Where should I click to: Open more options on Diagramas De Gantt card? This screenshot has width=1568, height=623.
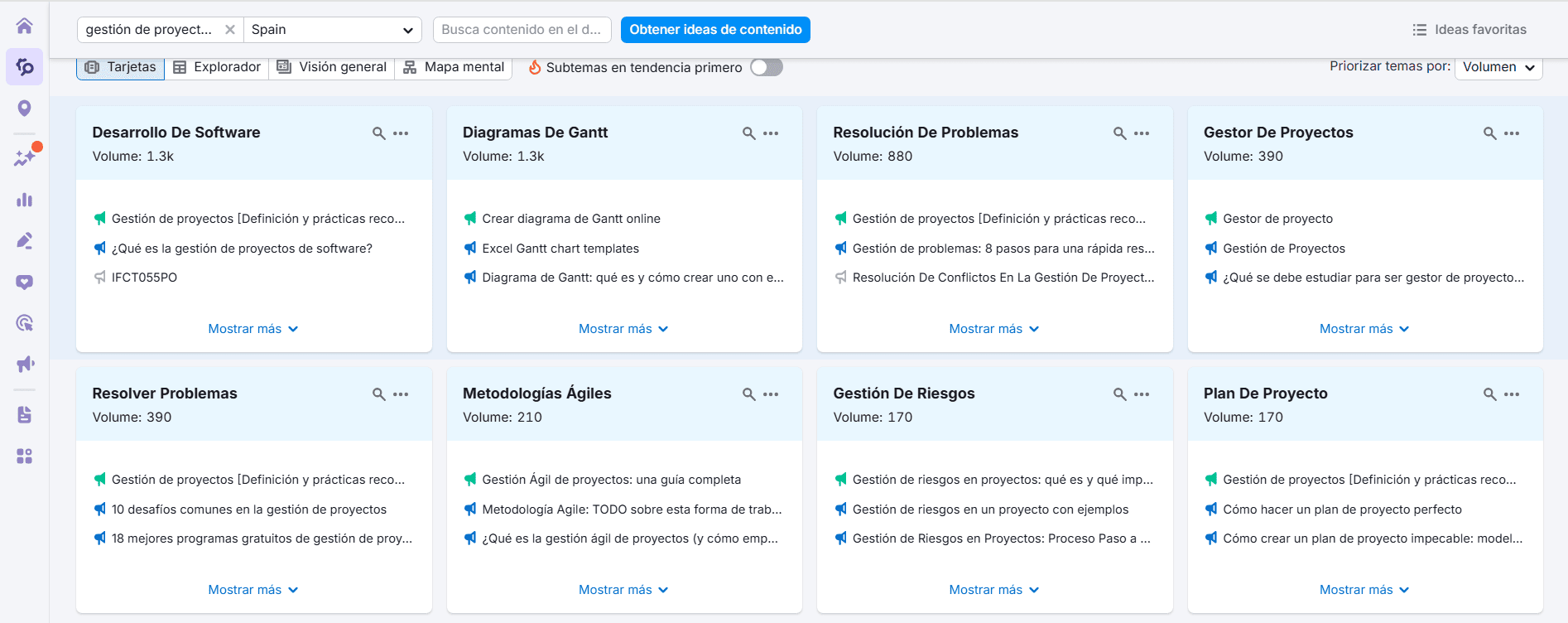tap(771, 133)
